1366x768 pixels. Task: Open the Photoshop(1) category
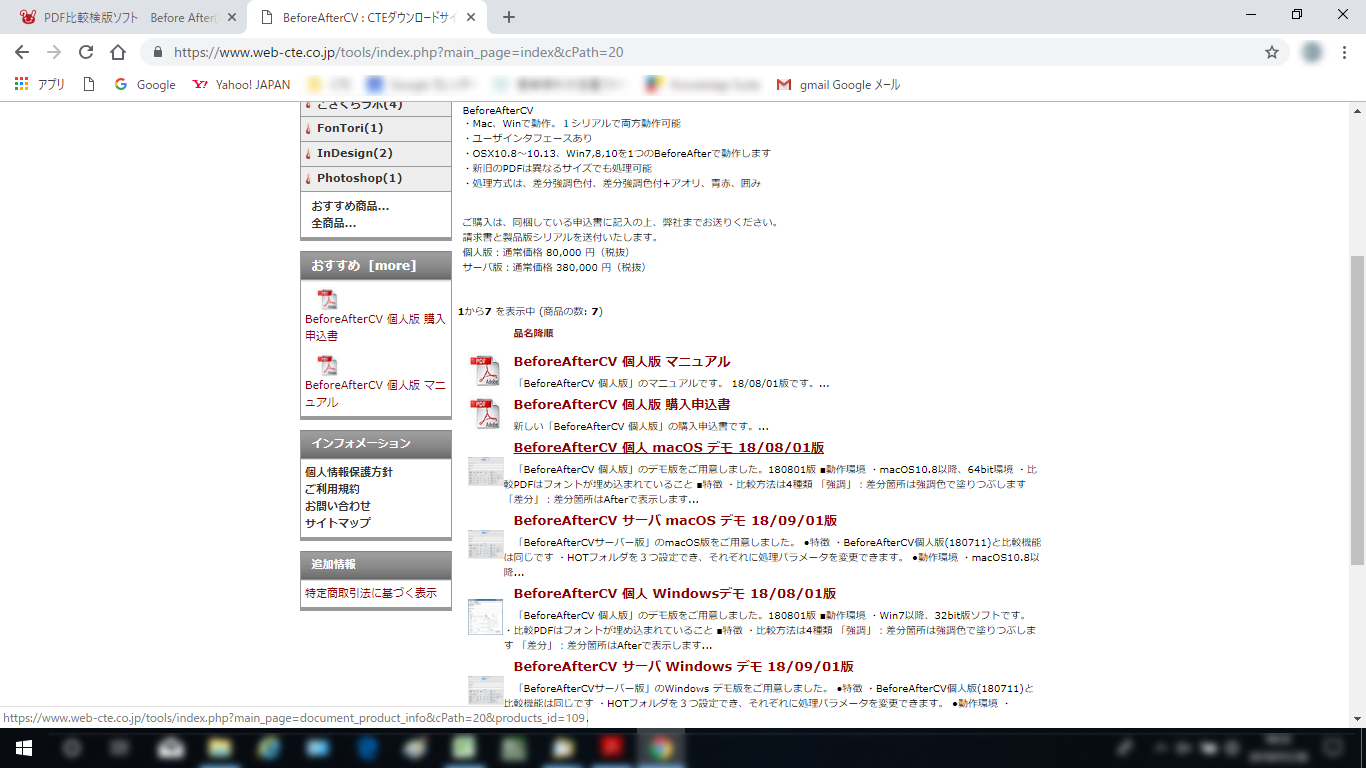point(360,178)
